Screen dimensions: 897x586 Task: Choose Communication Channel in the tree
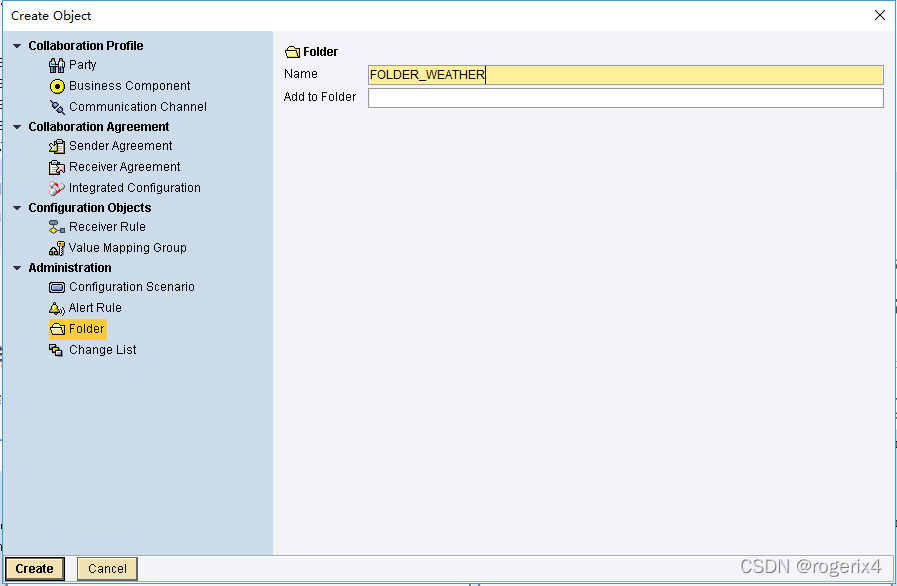138,107
